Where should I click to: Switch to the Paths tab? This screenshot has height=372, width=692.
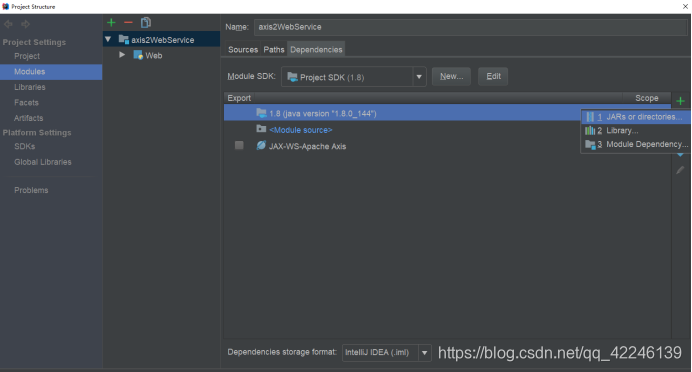point(274,49)
